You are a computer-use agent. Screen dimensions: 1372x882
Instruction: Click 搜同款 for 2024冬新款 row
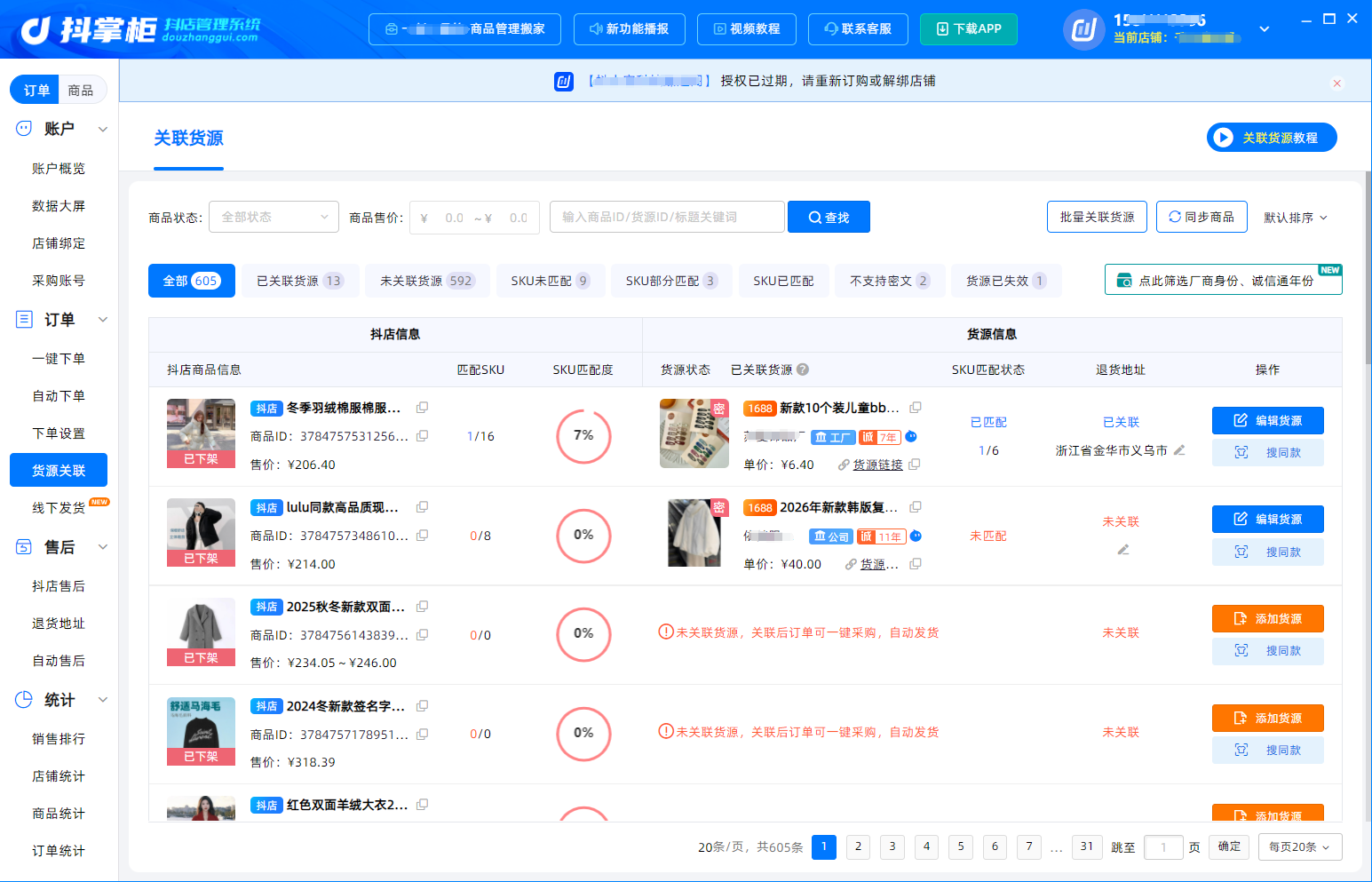[x=1268, y=750]
